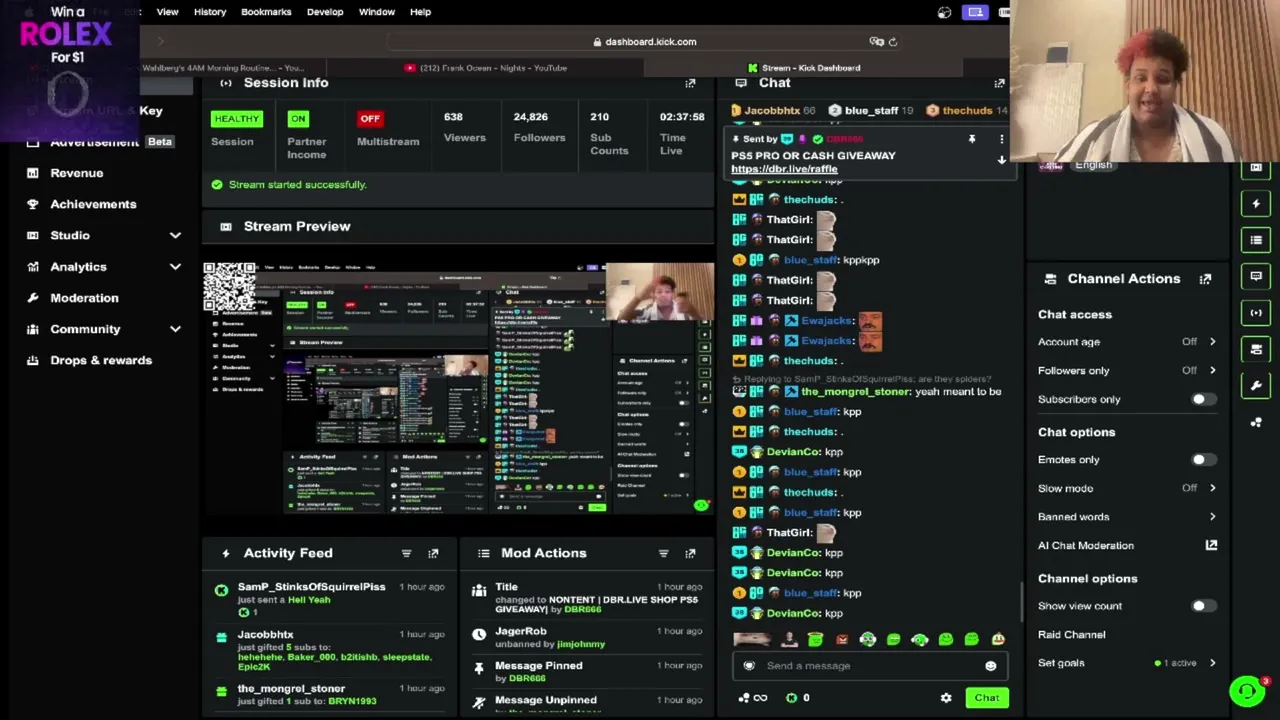Viewport: 1280px width, 720px height.
Task: Click AI Chat Moderation label
Action: click(1086, 546)
